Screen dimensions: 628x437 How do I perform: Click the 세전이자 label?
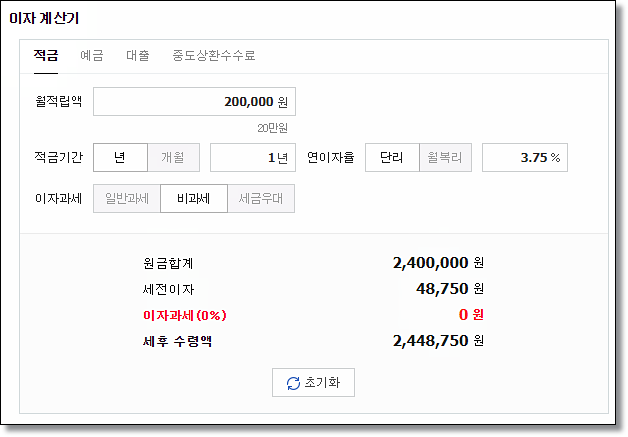coord(168,289)
